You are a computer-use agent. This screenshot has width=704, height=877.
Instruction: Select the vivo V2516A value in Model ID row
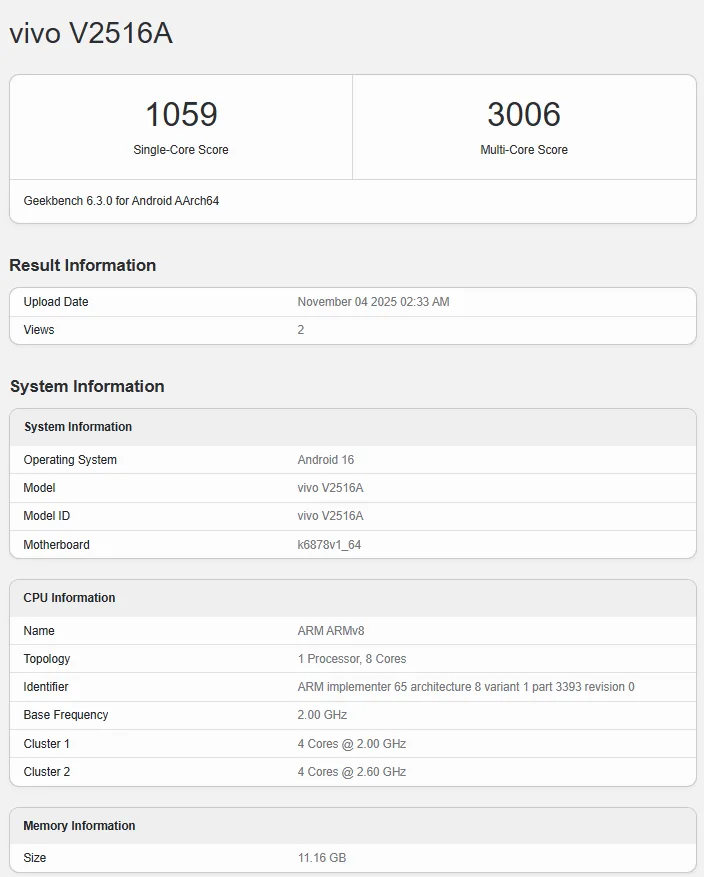330,516
